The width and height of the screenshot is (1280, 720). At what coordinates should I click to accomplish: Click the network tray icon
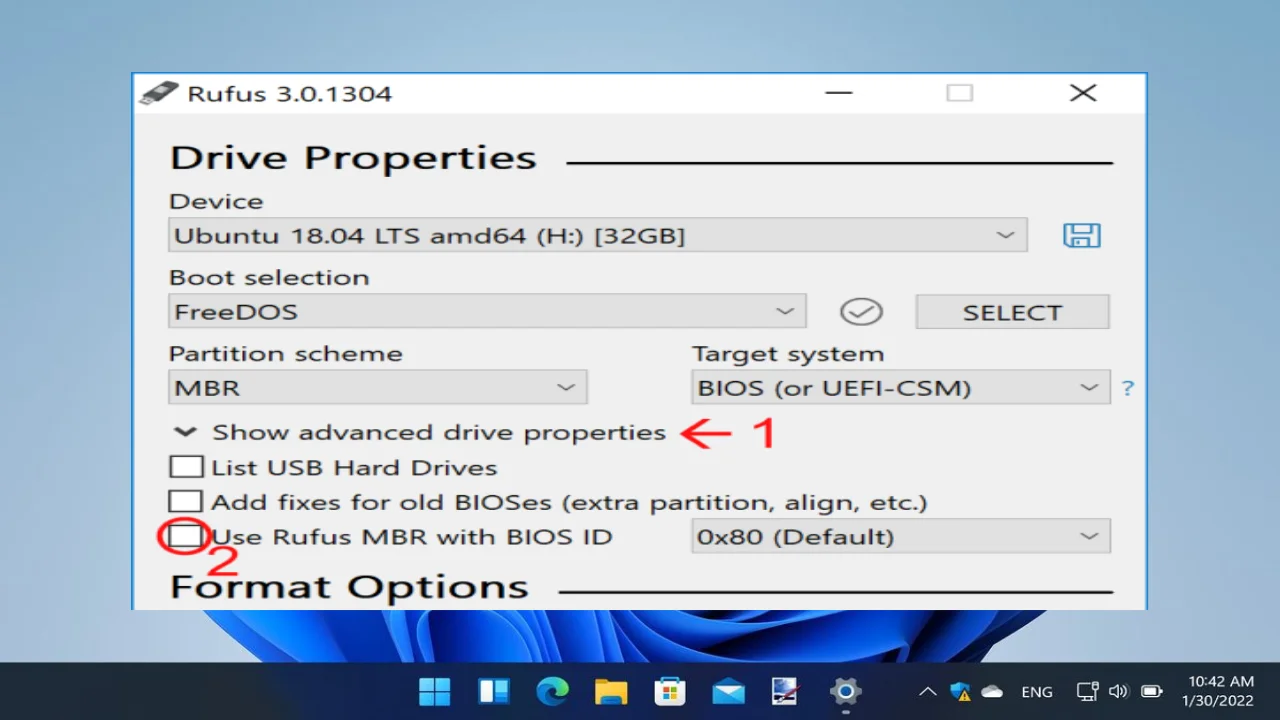point(1088,691)
